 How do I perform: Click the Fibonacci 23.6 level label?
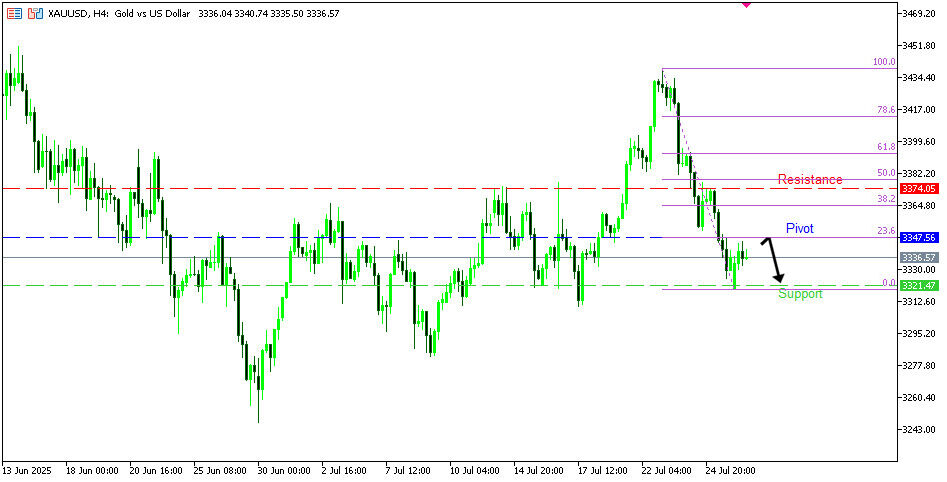pyautogui.click(x=886, y=231)
